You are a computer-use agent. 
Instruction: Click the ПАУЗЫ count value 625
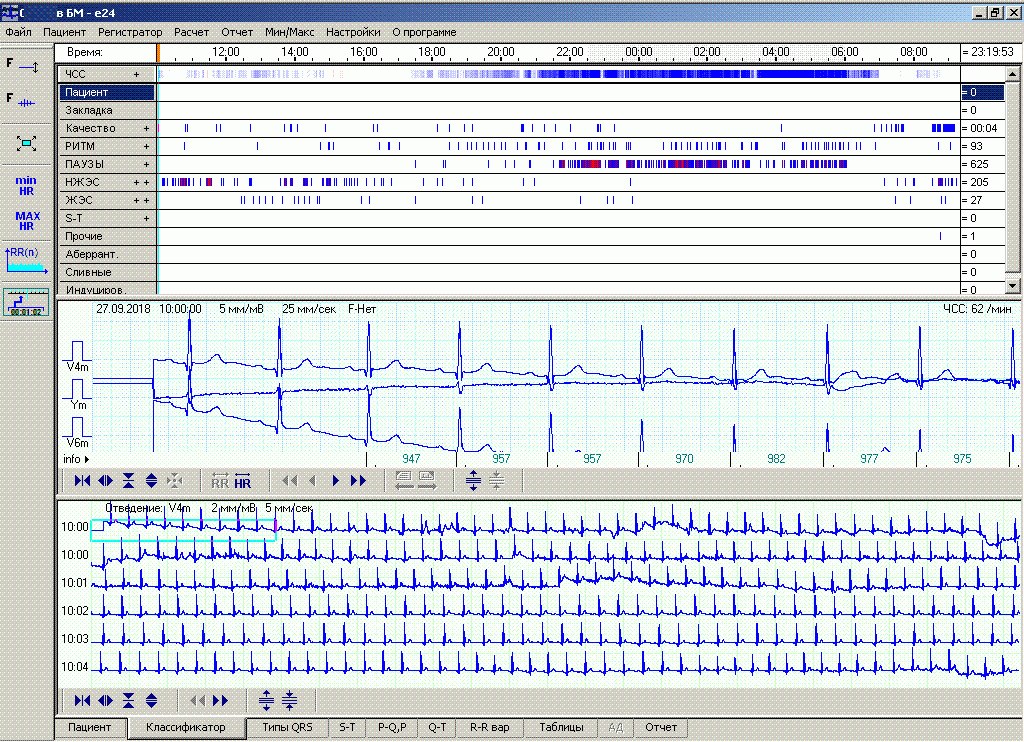pos(978,165)
